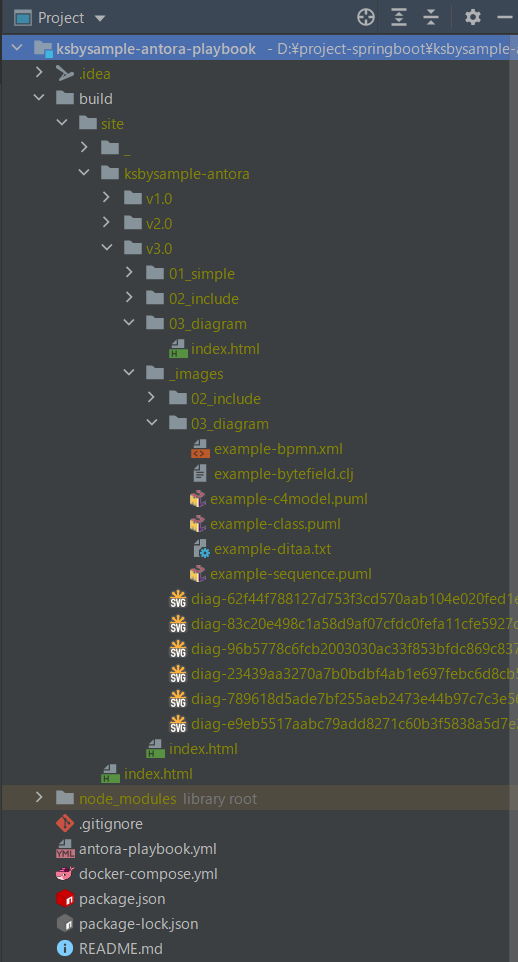Screen dimensions: 518x962
Task: Collapse the _images folder
Action: pyautogui.click(x=129, y=373)
